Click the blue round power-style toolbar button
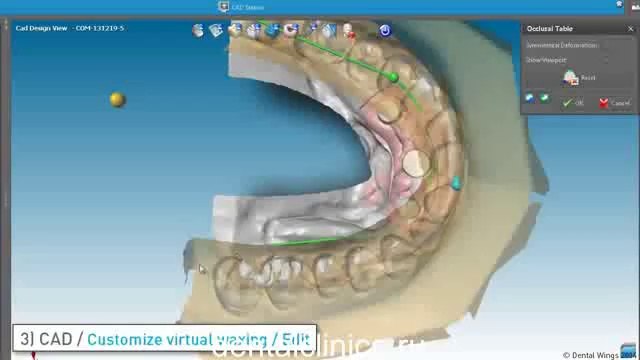Viewport: 640px width, 360px height. tap(385, 30)
